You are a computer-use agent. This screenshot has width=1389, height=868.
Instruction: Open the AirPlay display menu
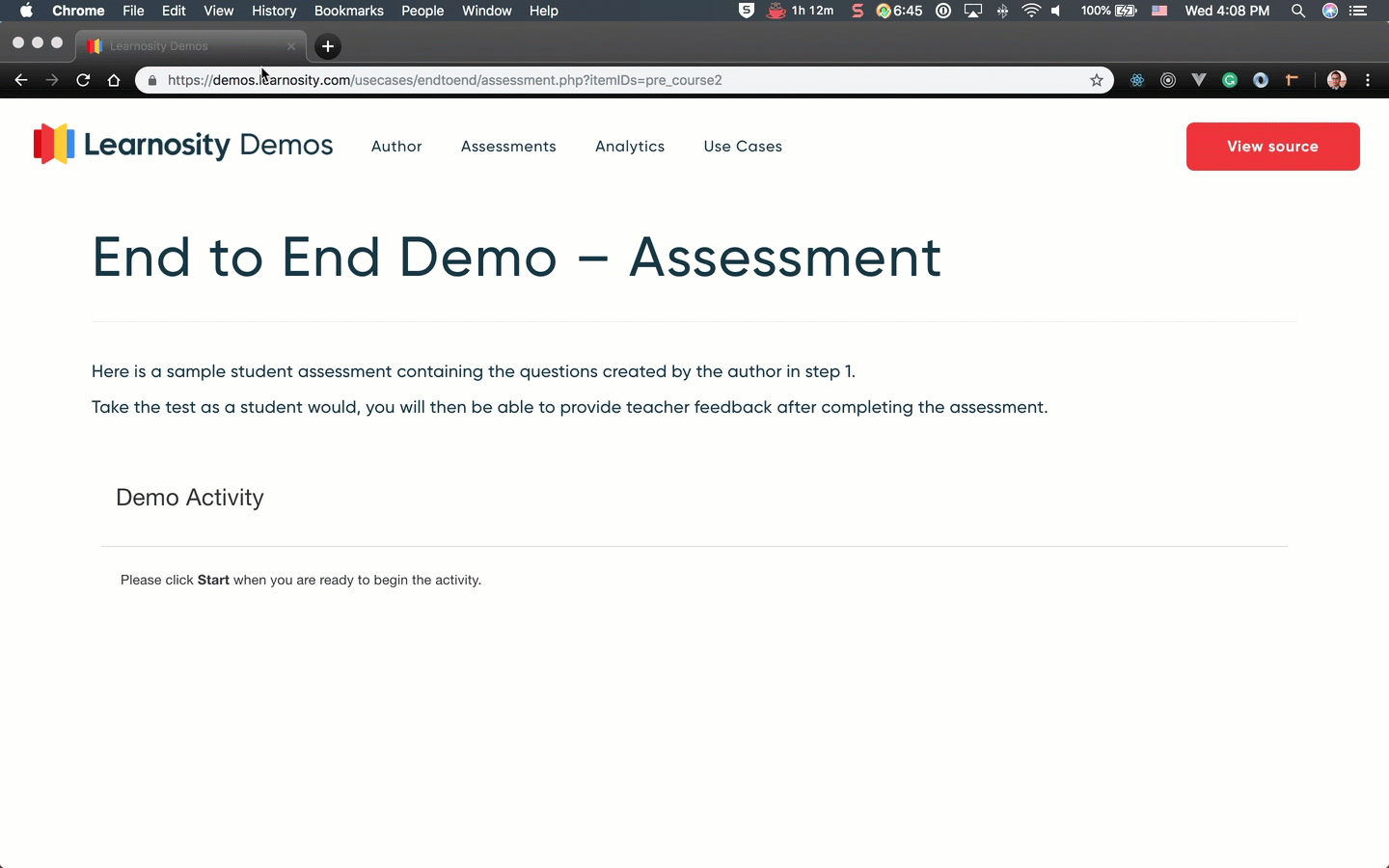(973, 11)
